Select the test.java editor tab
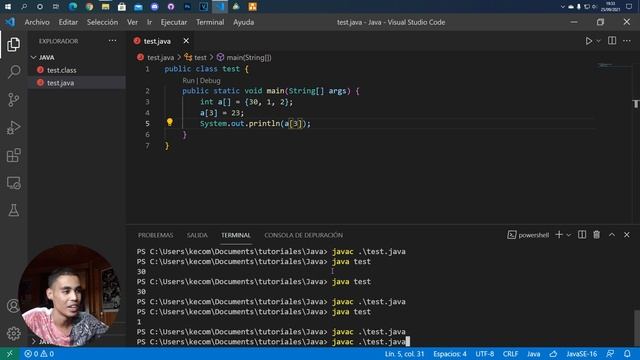The width and height of the screenshot is (640, 360). click(157, 41)
